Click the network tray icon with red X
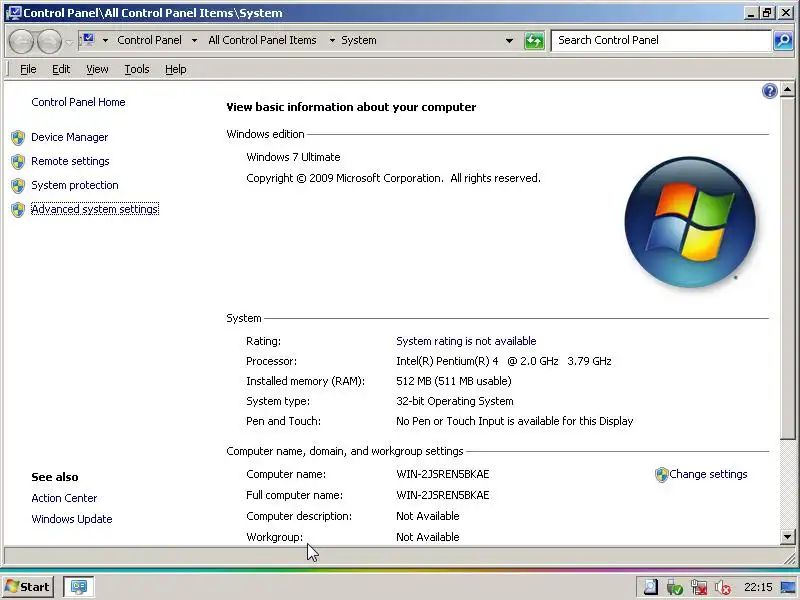The image size is (800, 600). pos(699,587)
